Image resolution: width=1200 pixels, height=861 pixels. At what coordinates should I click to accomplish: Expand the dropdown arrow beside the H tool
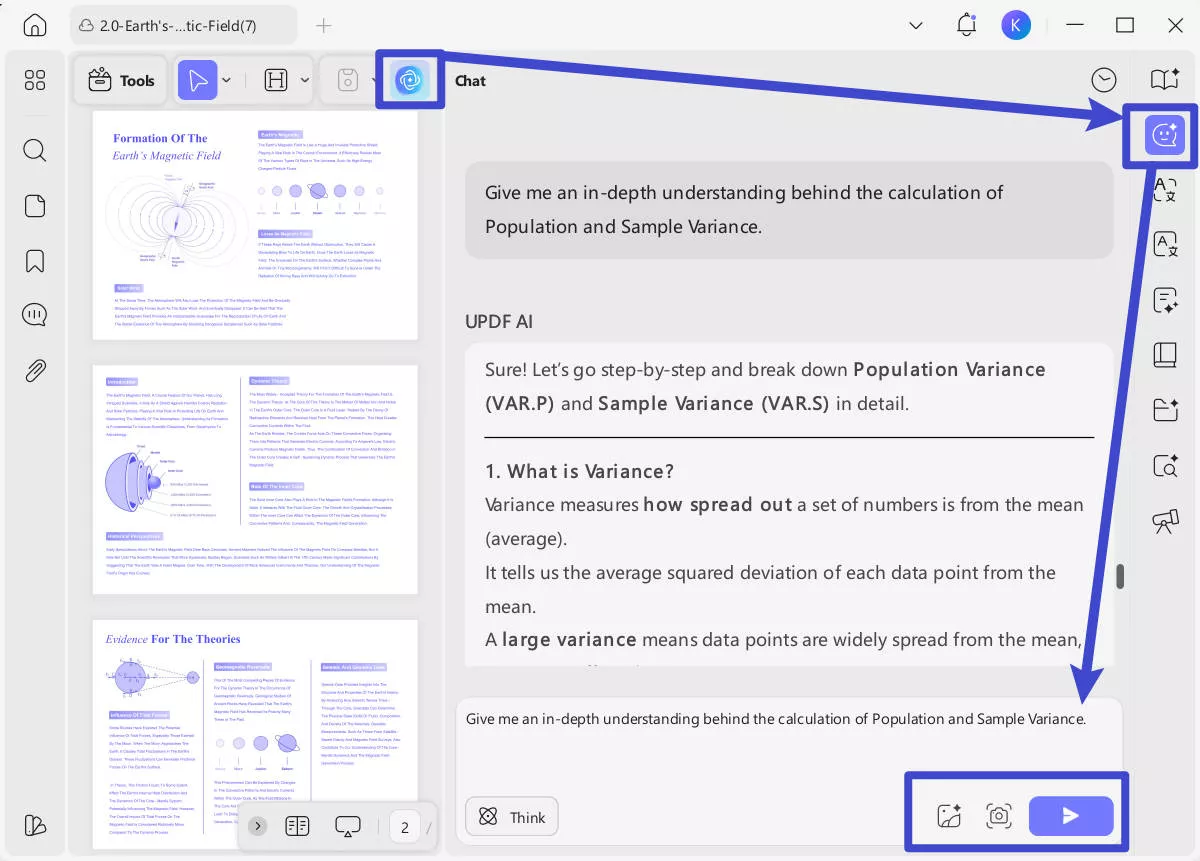click(305, 80)
